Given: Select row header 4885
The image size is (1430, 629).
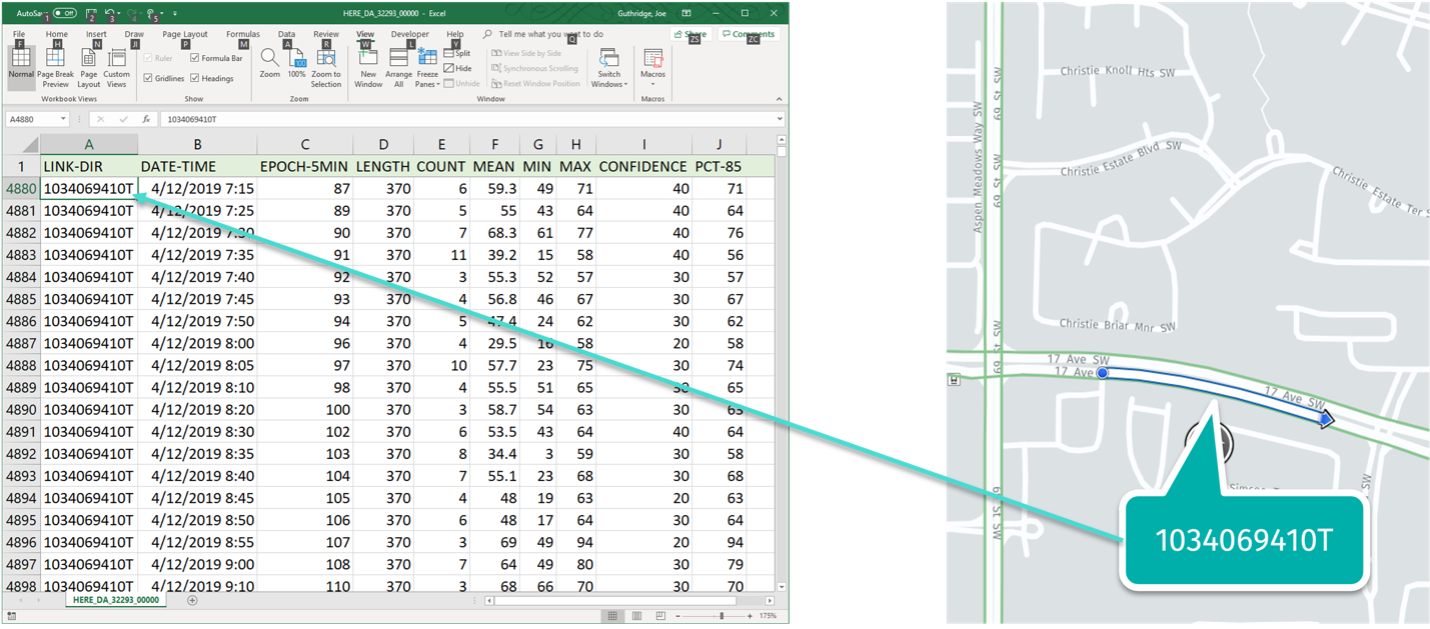Looking at the screenshot, I should [x=21, y=299].
